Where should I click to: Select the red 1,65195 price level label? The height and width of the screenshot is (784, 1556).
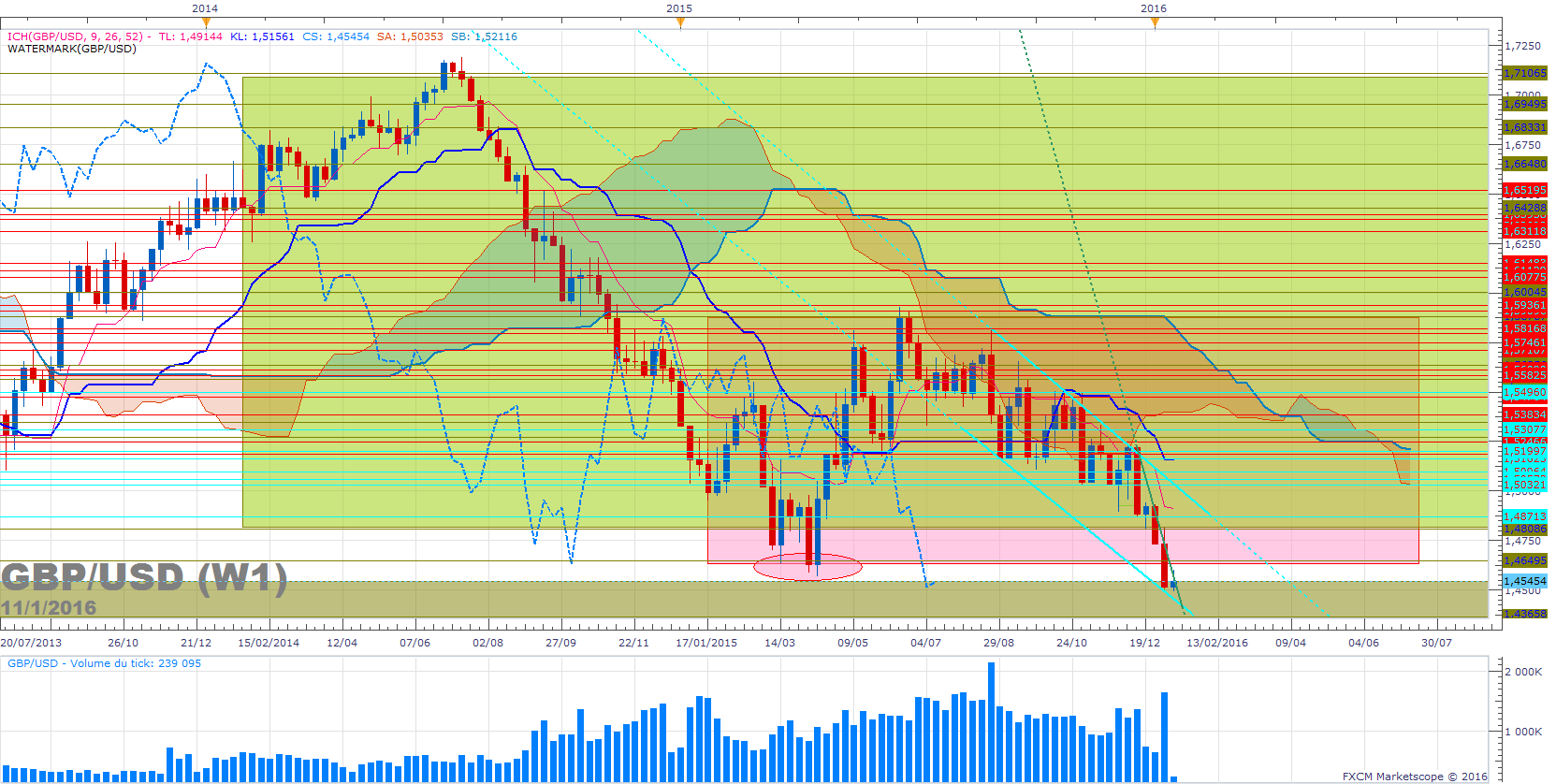coord(1525,190)
